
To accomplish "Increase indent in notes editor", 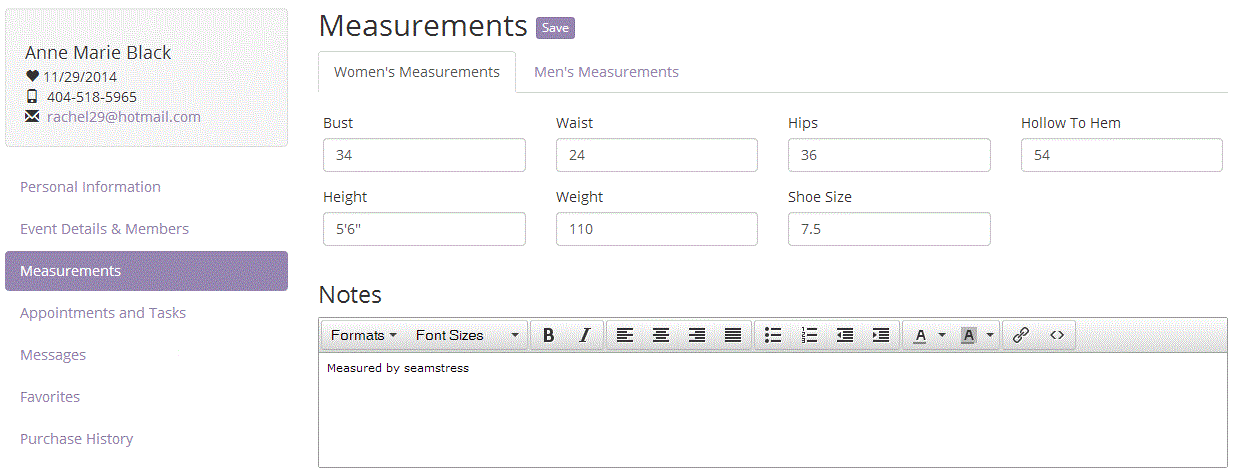I will [x=881, y=335].
